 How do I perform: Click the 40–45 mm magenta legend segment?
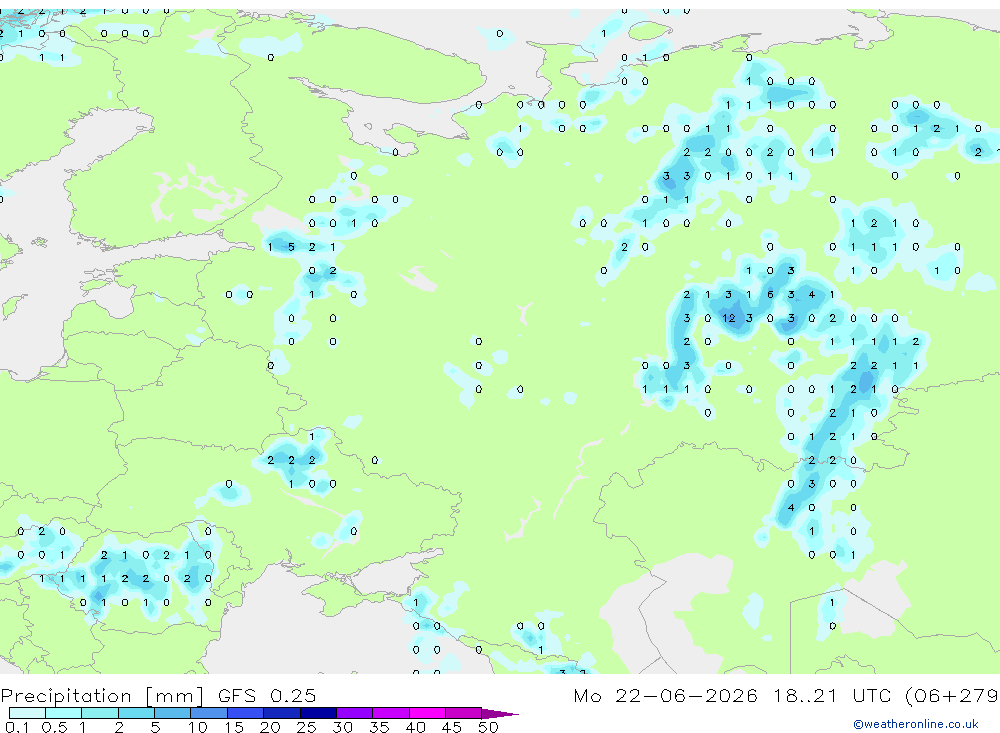tap(427, 713)
